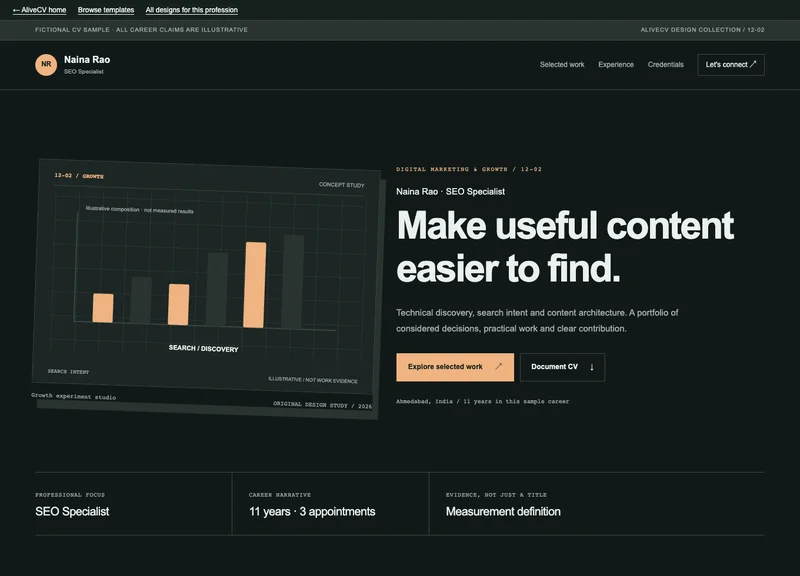The height and width of the screenshot is (576, 800).
Task: Click the arrow icon in Let's connect
Action: pyautogui.click(x=753, y=64)
